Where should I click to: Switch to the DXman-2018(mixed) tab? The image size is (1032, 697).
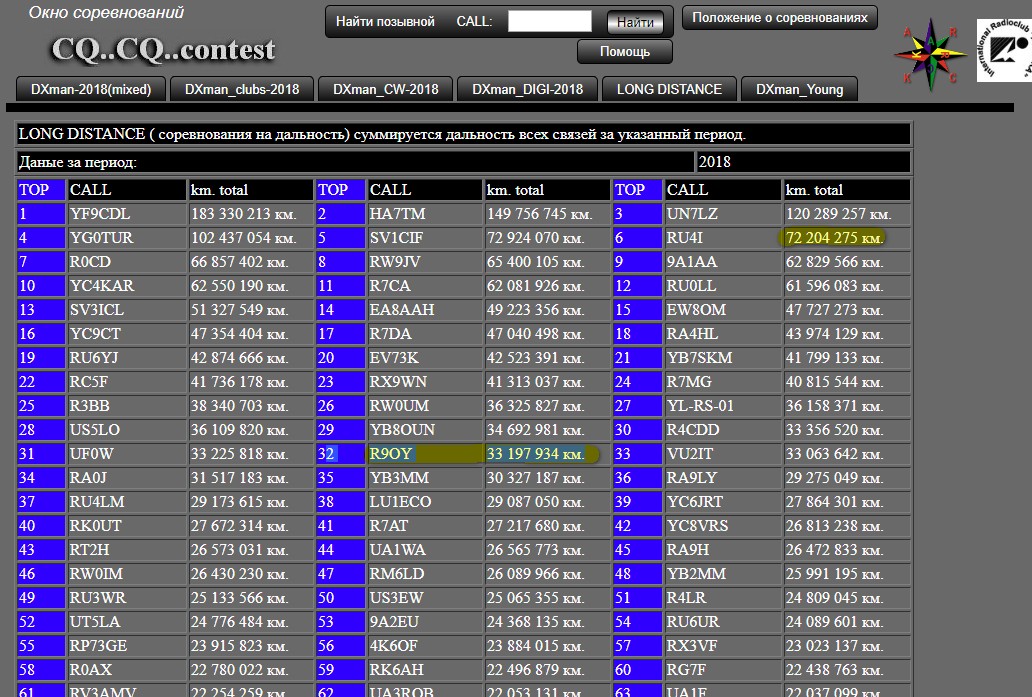[91, 89]
